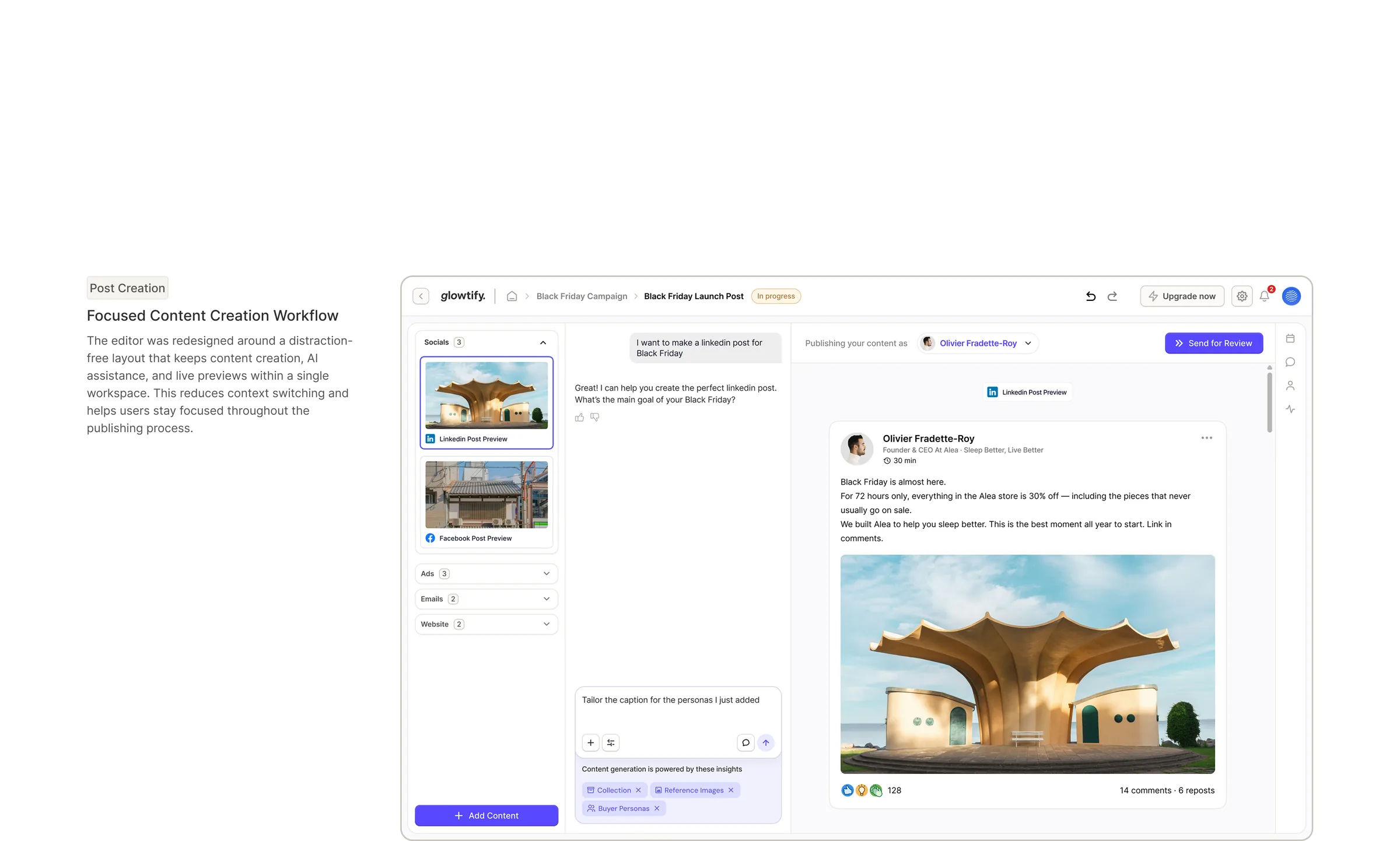Image resolution: width=1400 pixels, height=841 pixels.
Task: Open the comments icon in right sidebar
Action: (1290, 362)
